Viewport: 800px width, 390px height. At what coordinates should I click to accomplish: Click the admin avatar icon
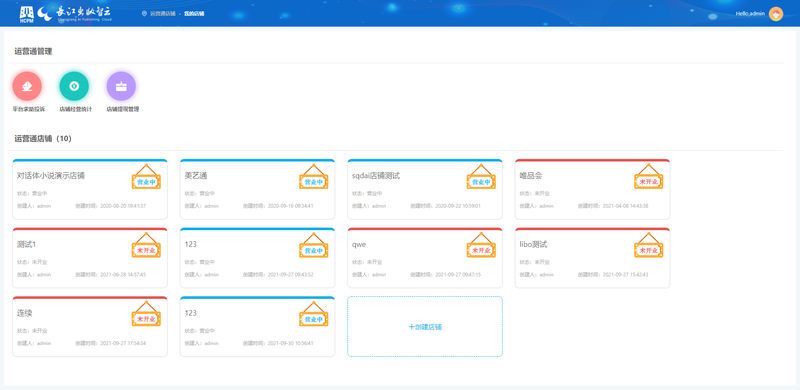(x=776, y=14)
